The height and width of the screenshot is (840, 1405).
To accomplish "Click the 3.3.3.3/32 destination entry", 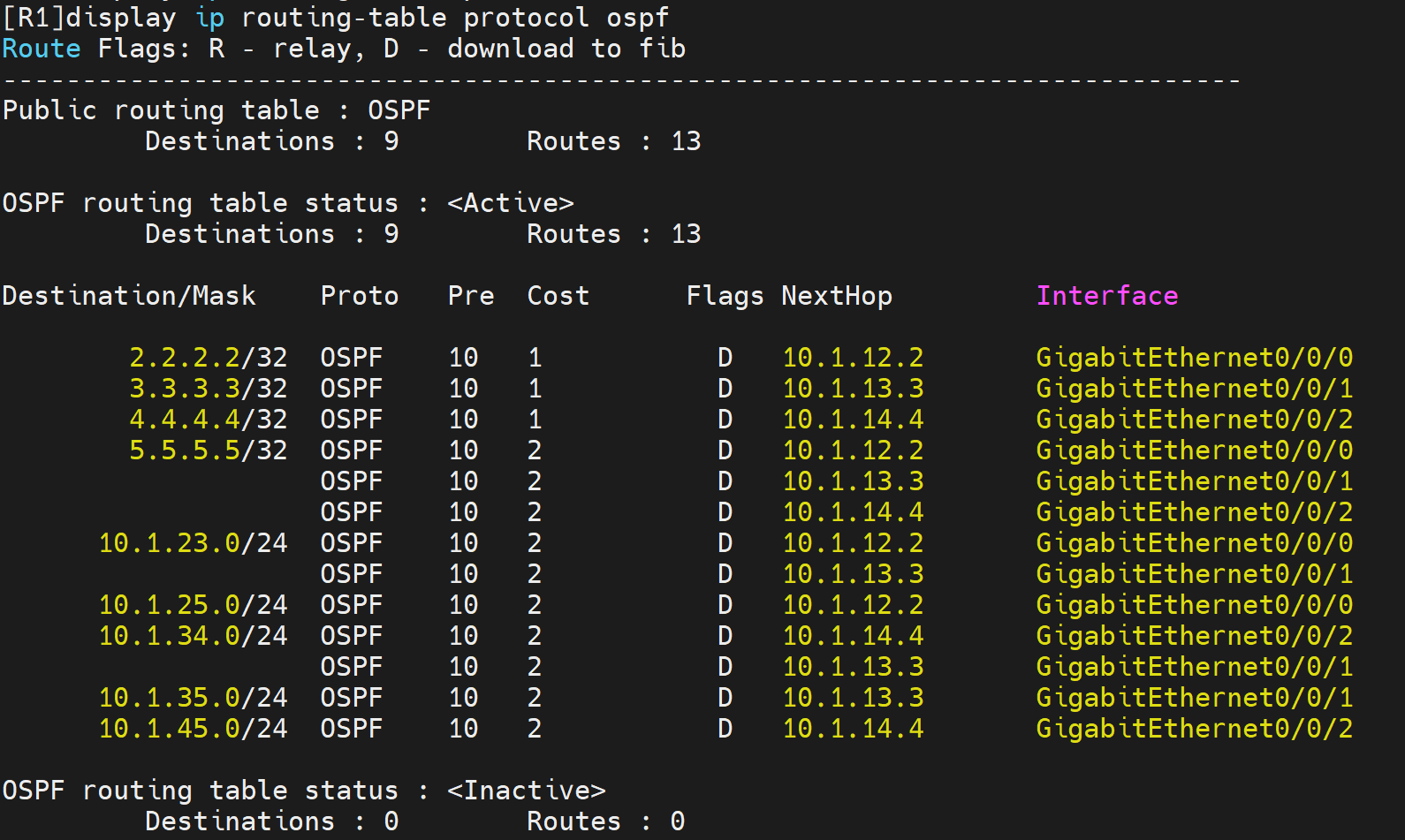I will [x=208, y=389].
